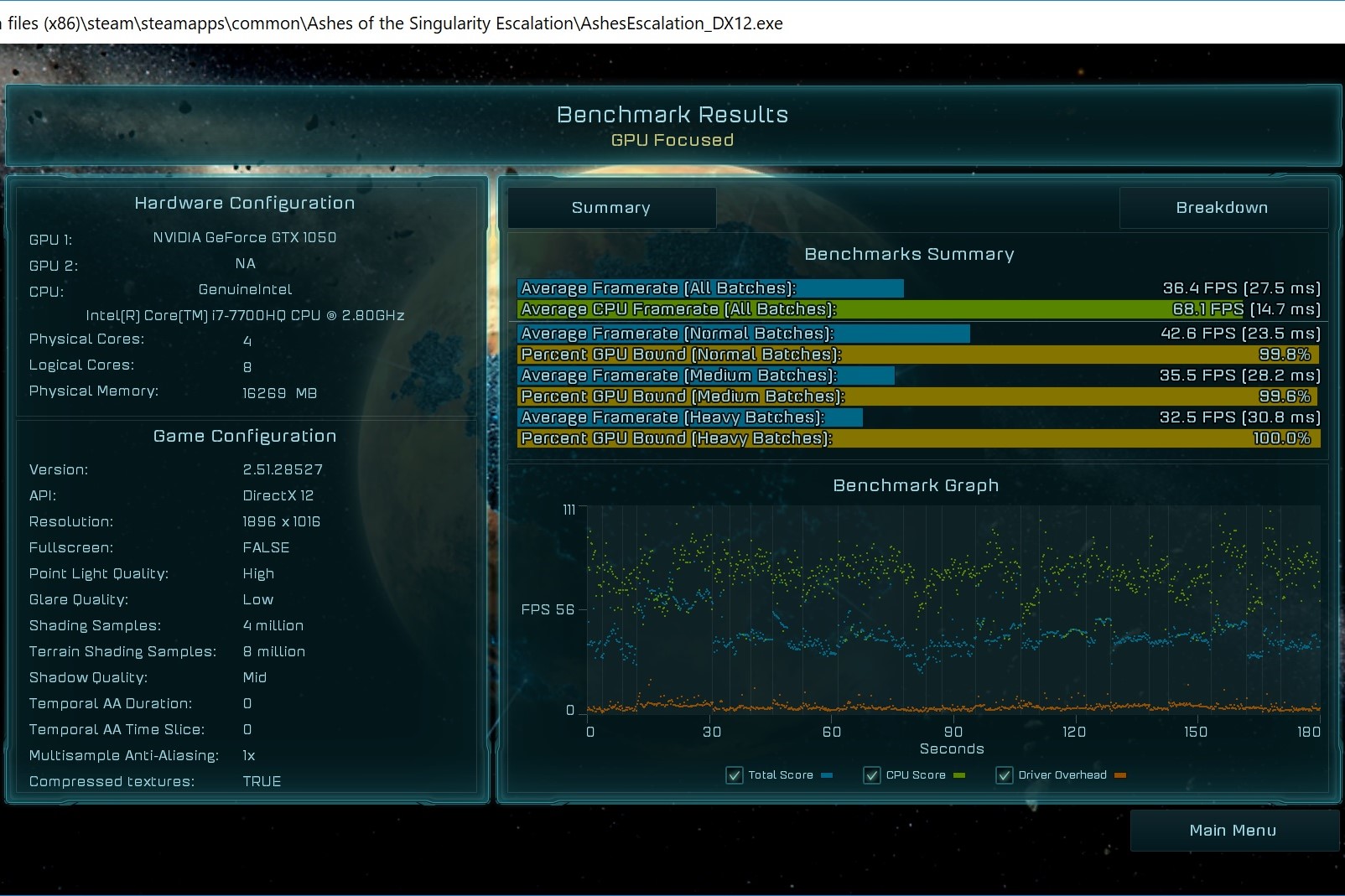Click the NVIDIA GeForce GTX 1050 text
The height and width of the screenshot is (896, 1345).
(245, 237)
